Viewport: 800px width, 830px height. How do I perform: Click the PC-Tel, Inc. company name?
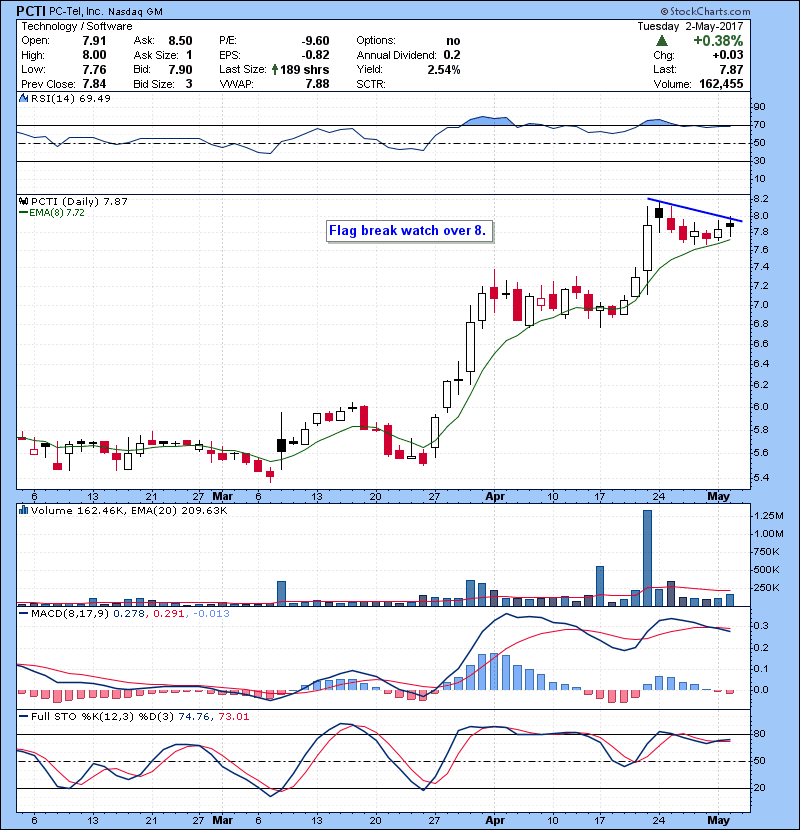click(x=77, y=12)
